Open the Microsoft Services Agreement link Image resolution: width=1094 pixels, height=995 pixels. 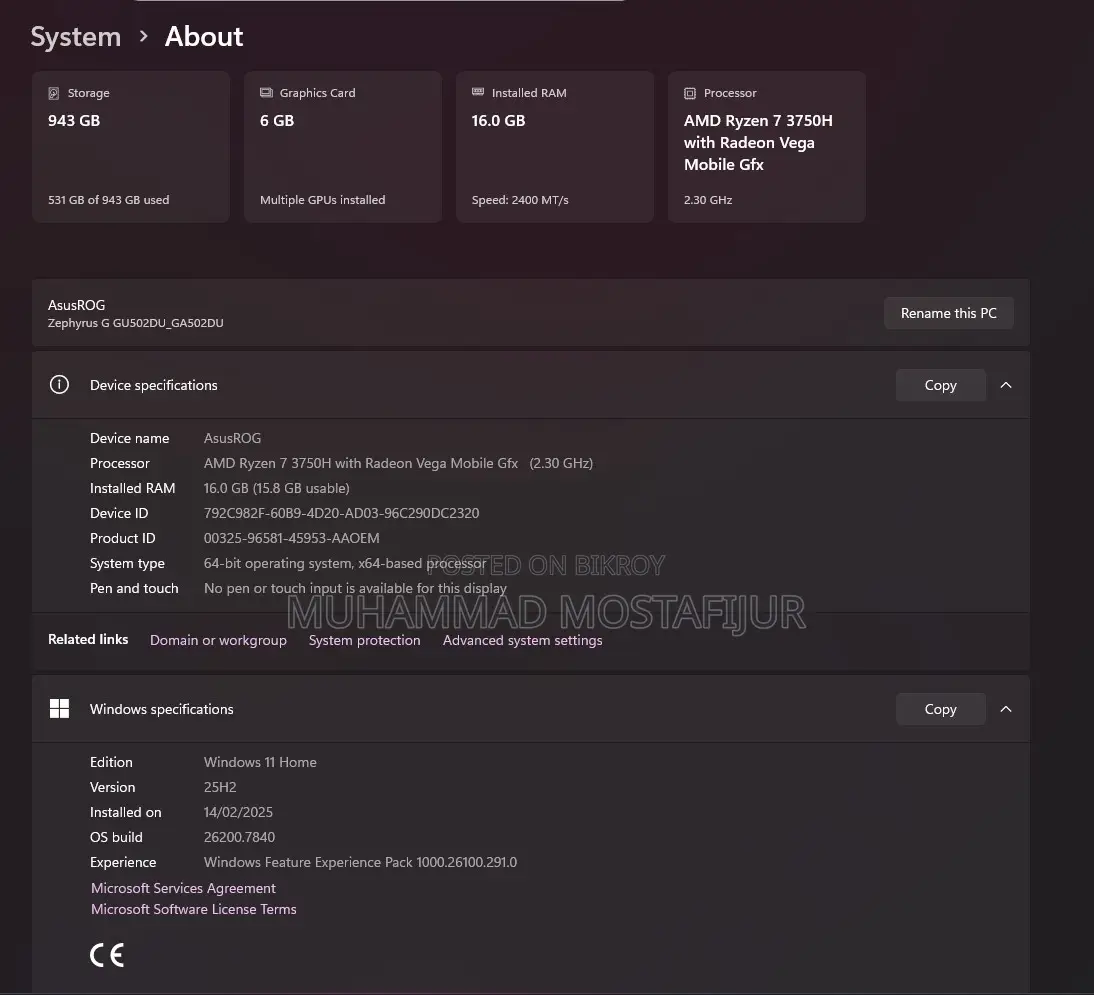coord(183,888)
